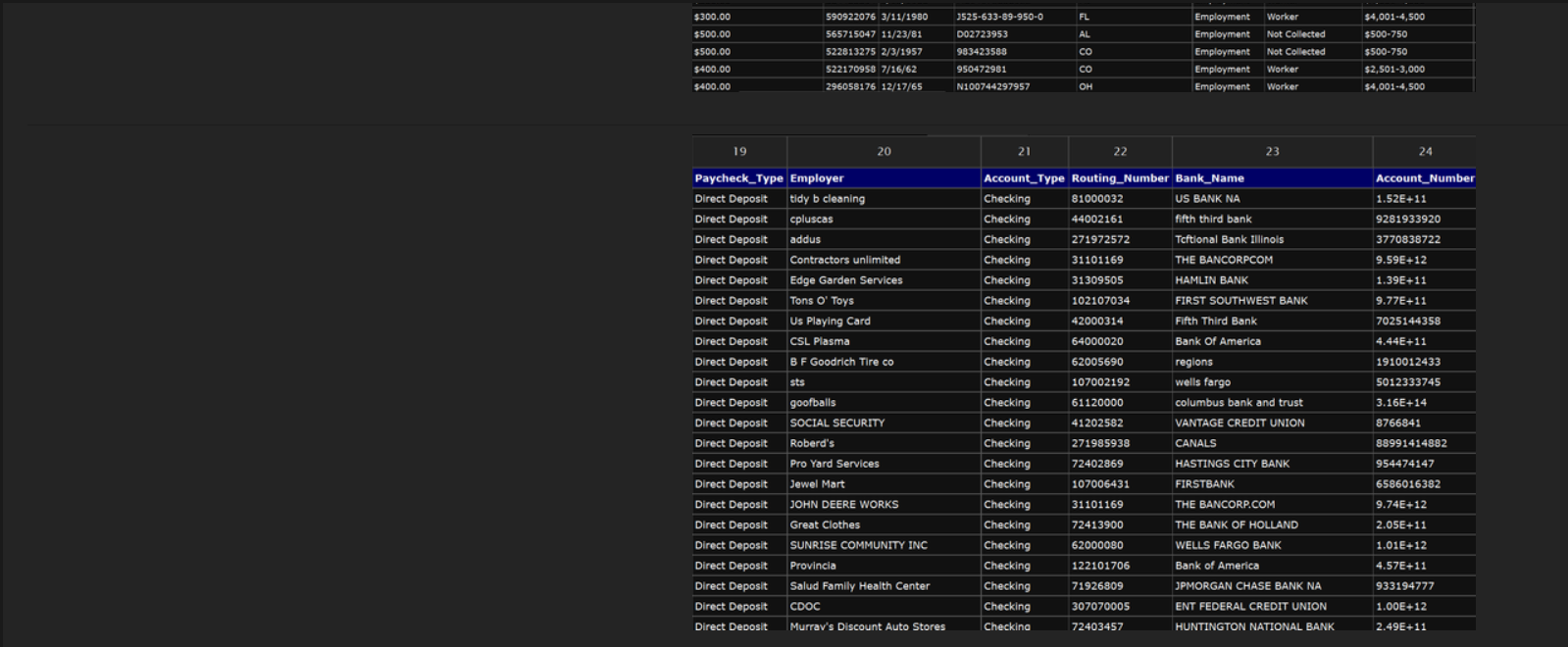The height and width of the screenshot is (647, 1568).
Task: Click the 'JOHN DEERE WORKS' employer cell
Action: pos(844,505)
